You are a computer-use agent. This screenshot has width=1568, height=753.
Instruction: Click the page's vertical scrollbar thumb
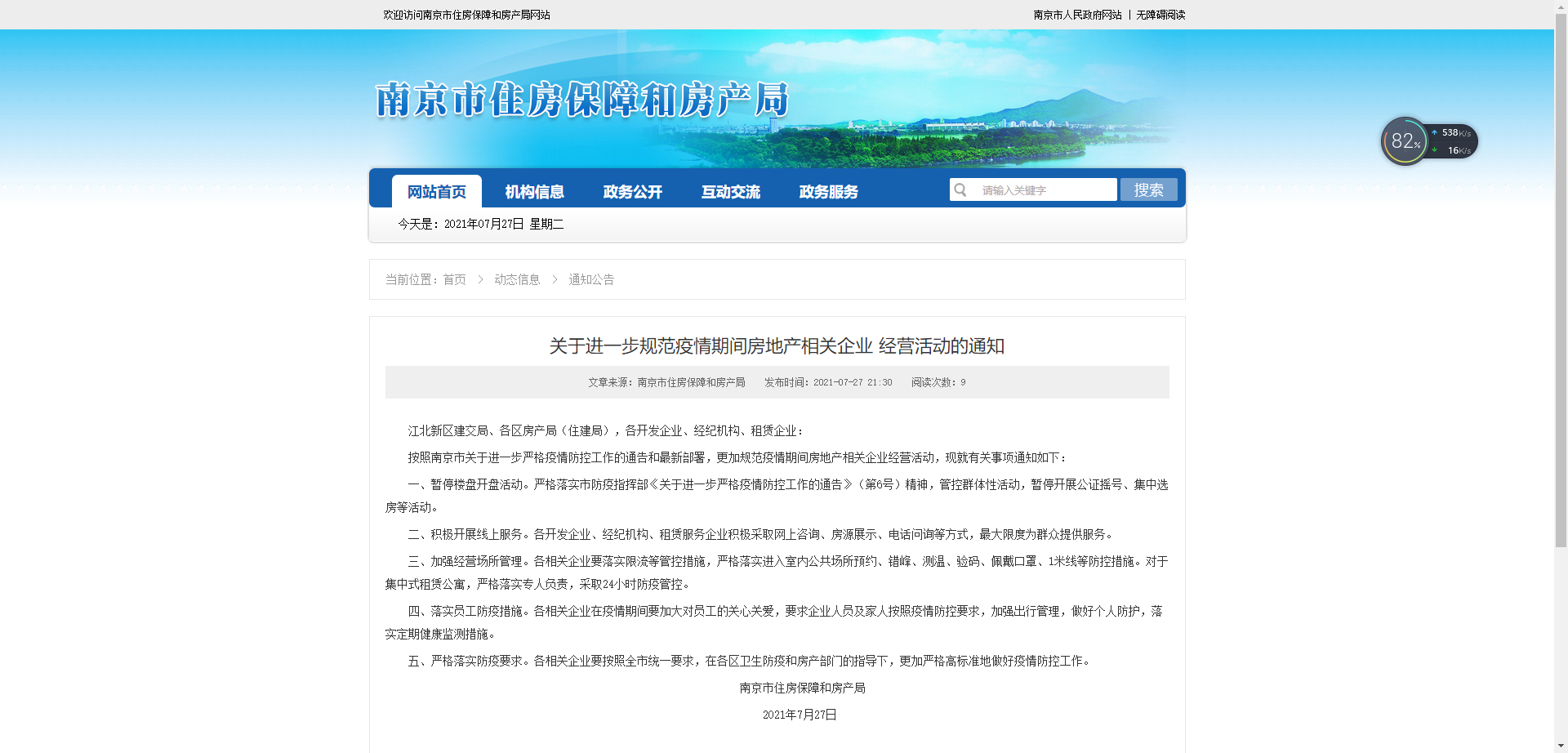[1561, 278]
